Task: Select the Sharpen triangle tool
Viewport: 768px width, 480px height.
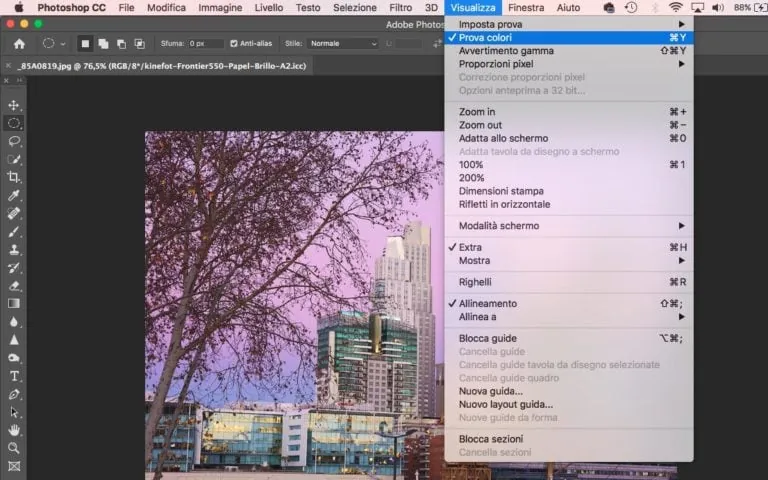Action: (x=14, y=339)
